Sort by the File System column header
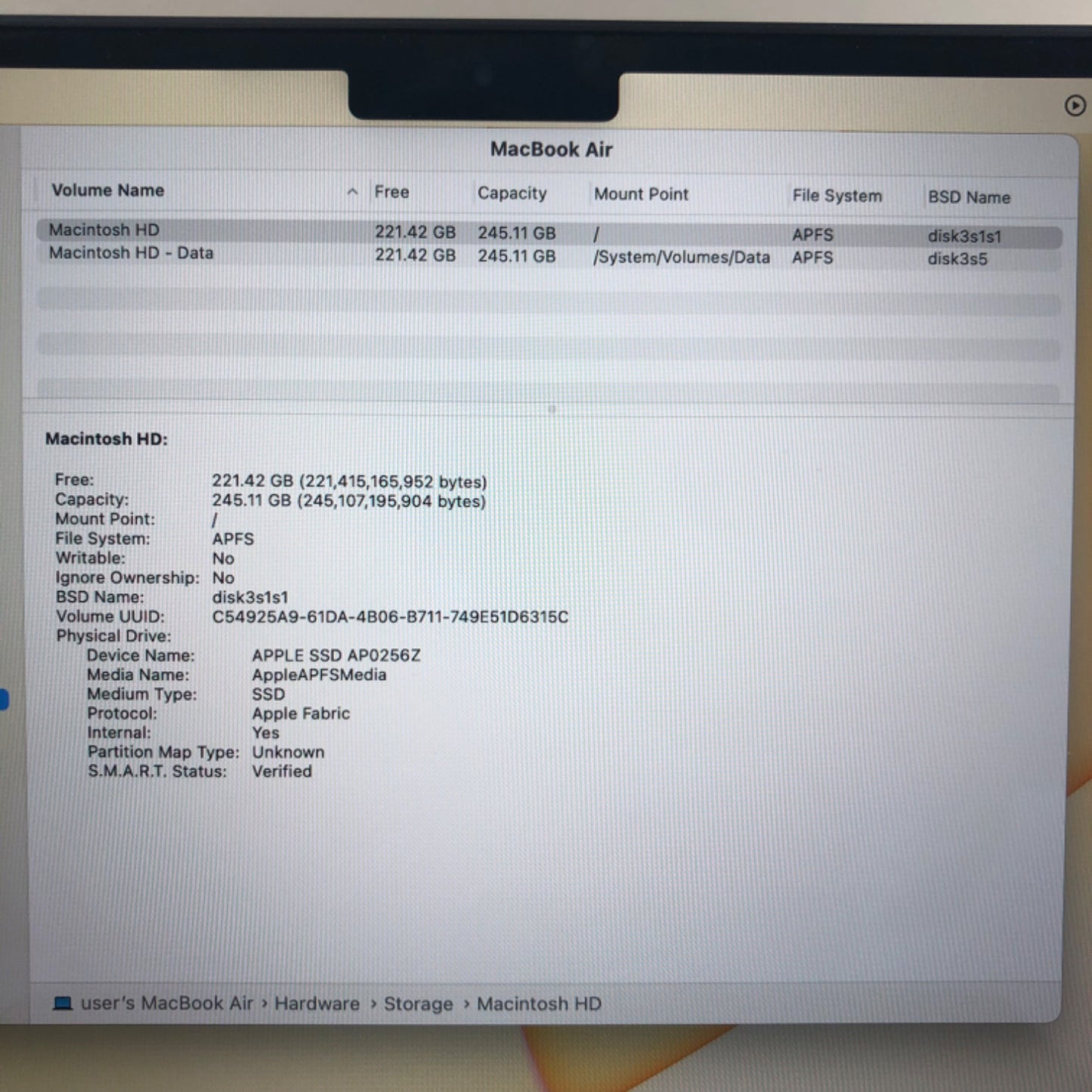The image size is (1092, 1092). [836, 196]
